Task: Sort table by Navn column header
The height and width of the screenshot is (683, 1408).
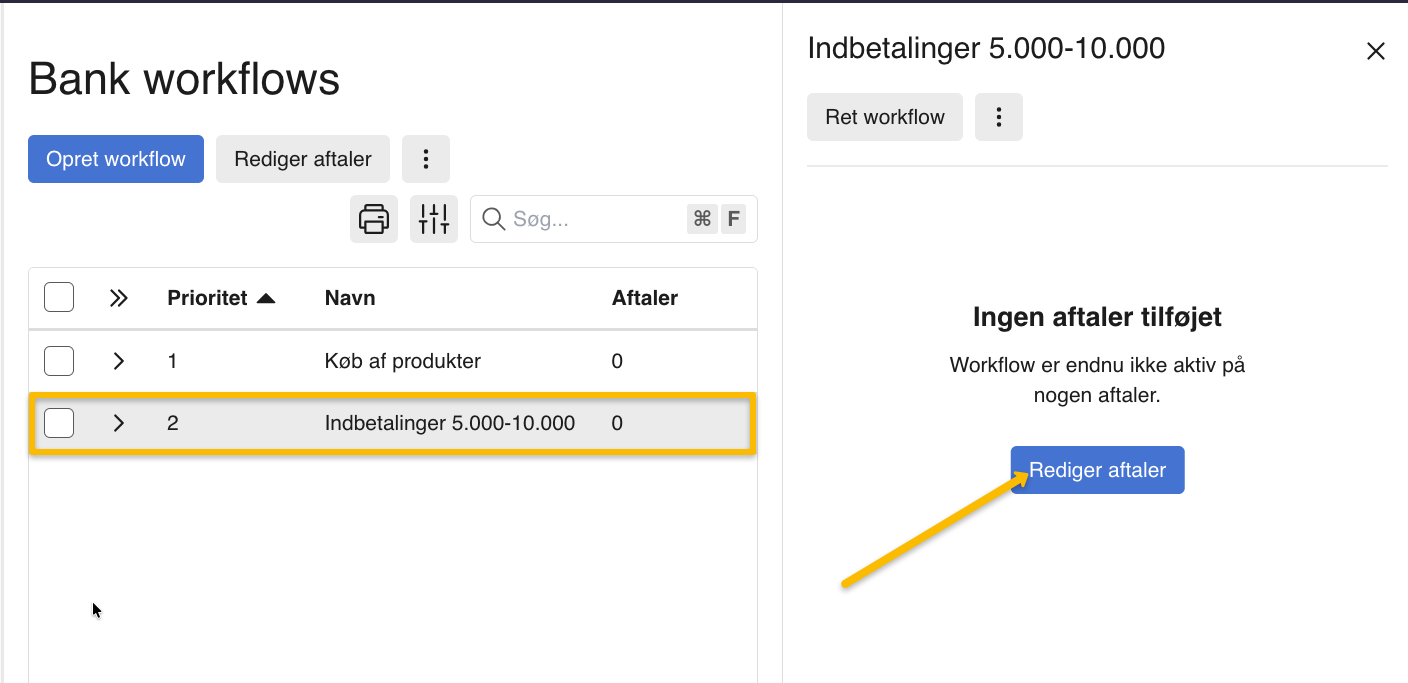Action: click(350, 298)
